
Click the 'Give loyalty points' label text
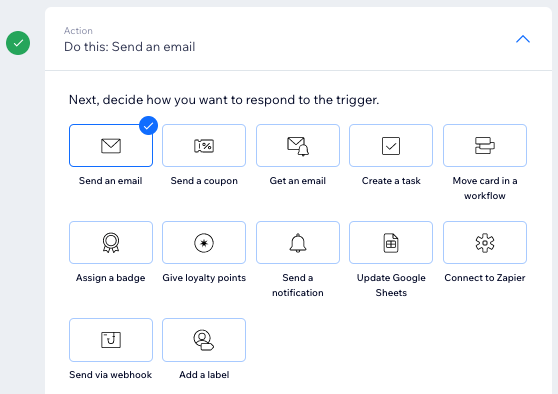[204, 278]
